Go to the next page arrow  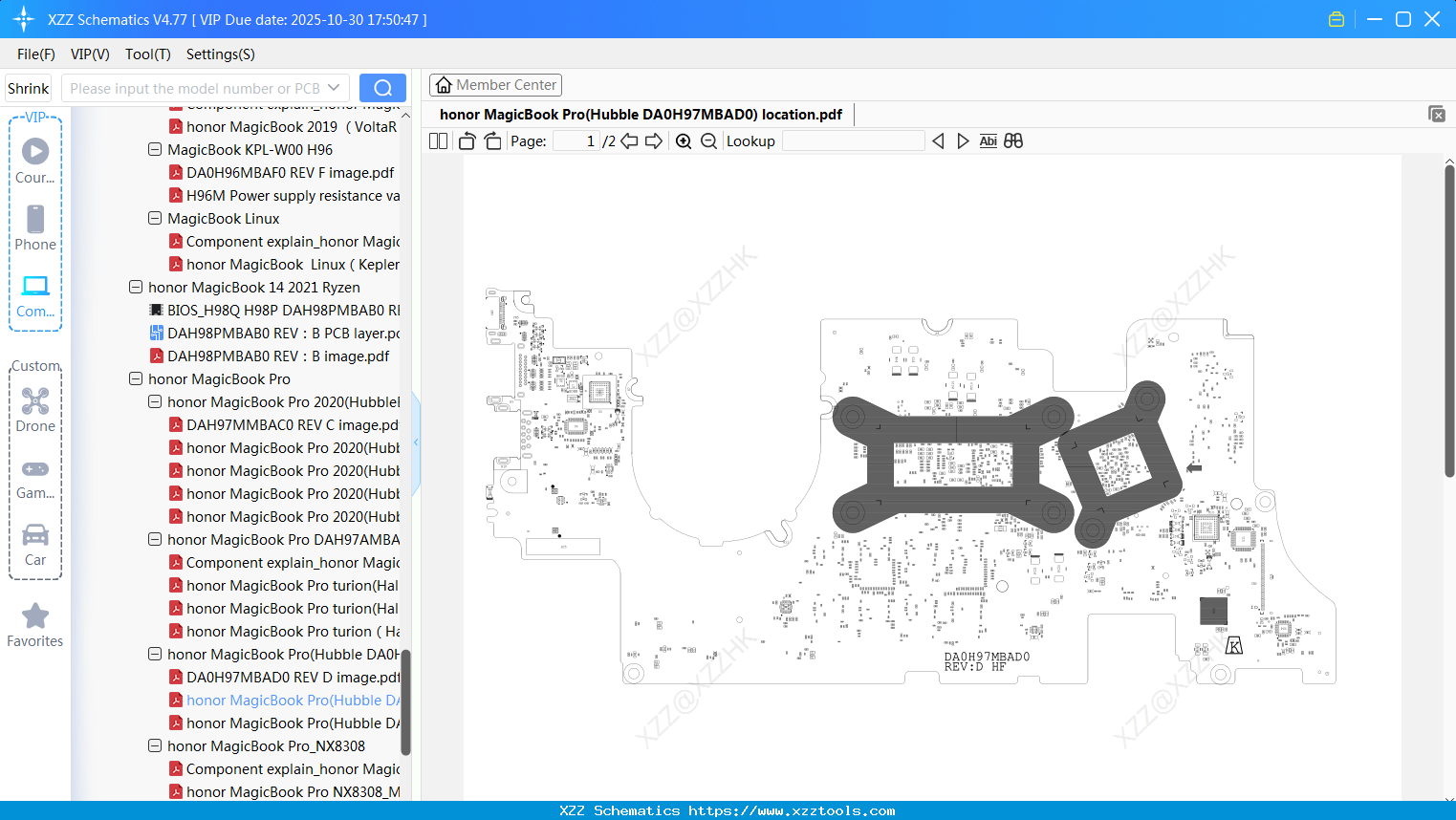[654, 141]
